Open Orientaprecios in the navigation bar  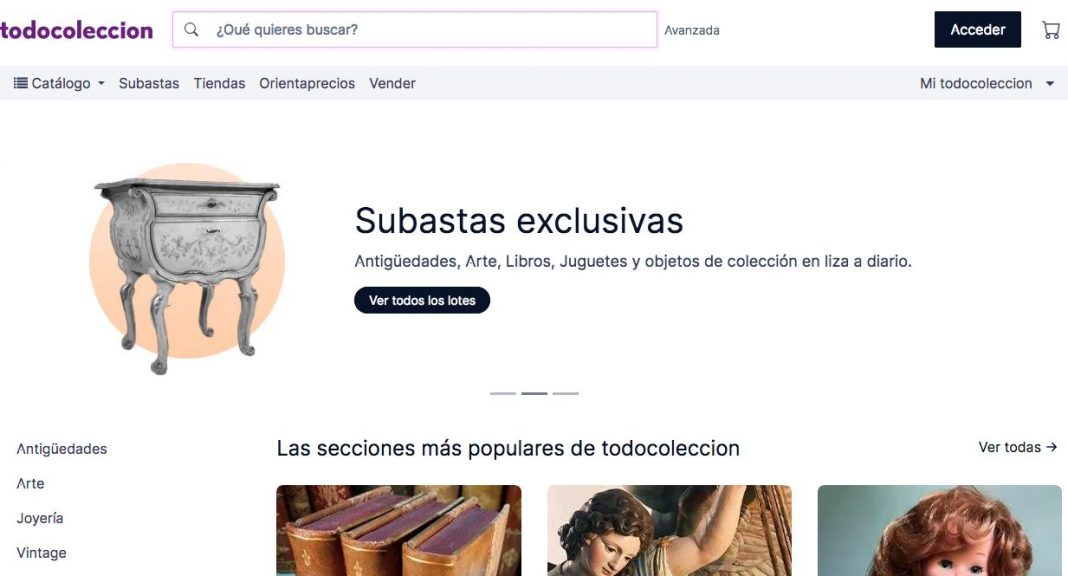(307, 83)
